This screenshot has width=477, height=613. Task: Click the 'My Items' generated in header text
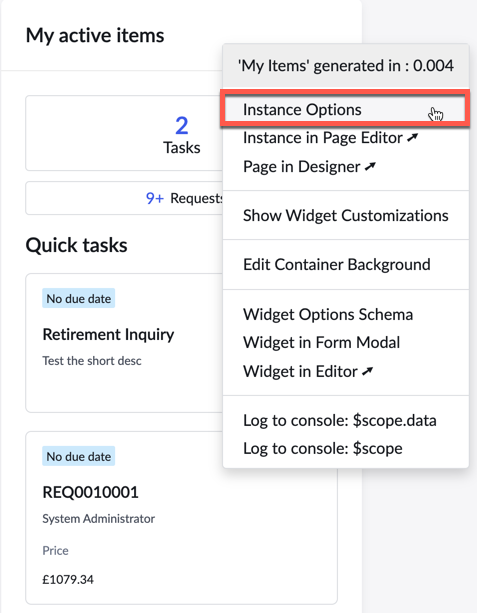(346, 66)
